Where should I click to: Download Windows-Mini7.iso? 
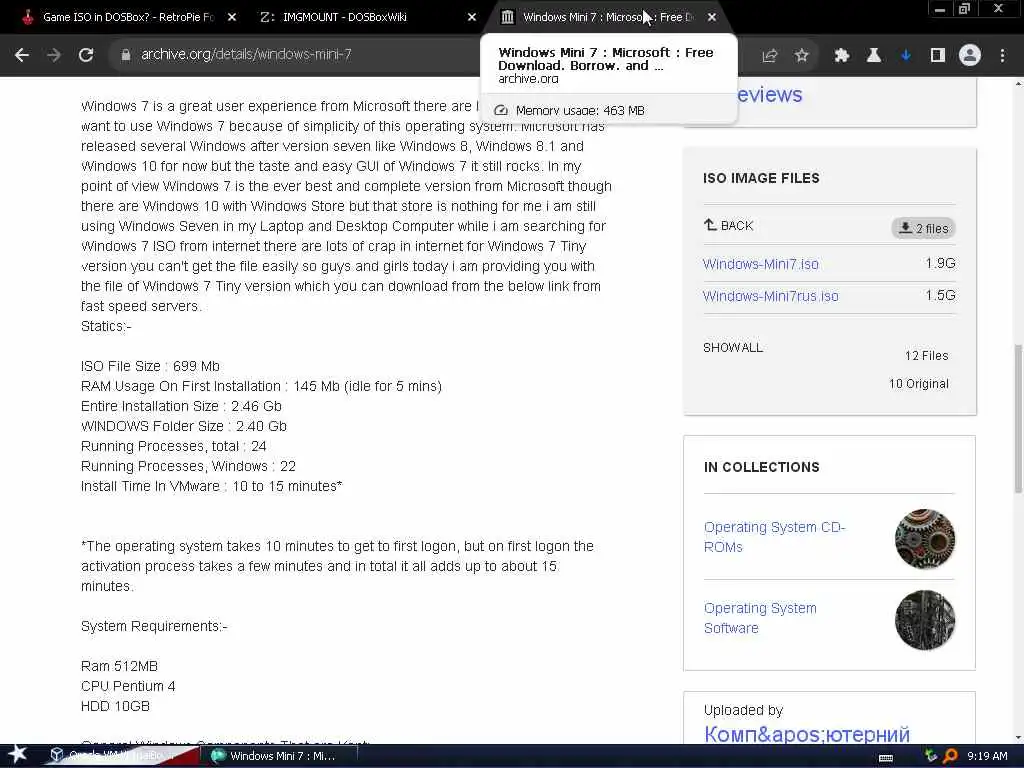click(761, 264)
